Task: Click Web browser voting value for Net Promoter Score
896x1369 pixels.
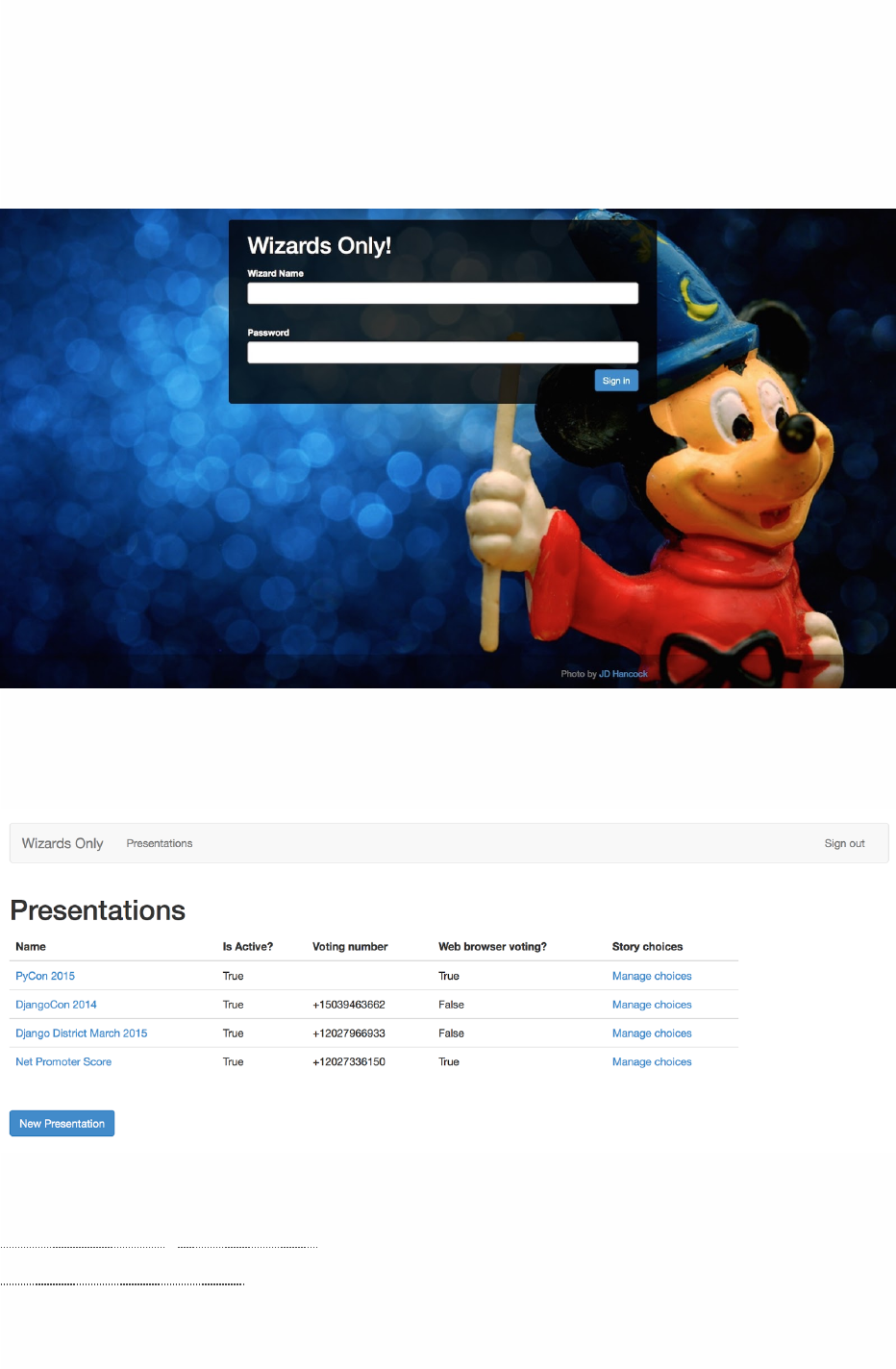Action: [449, 1062]
